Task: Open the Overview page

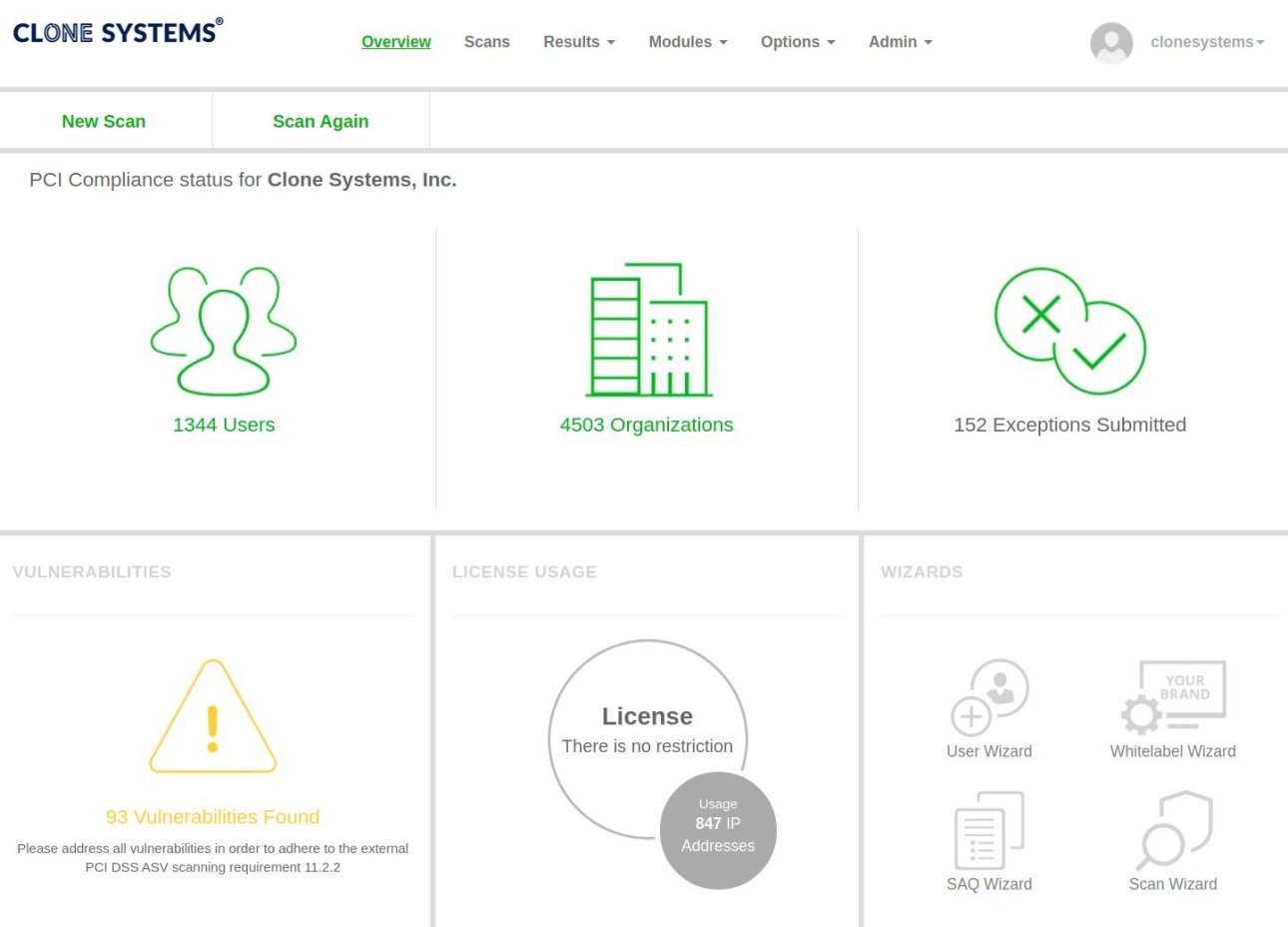Action: 396,42
